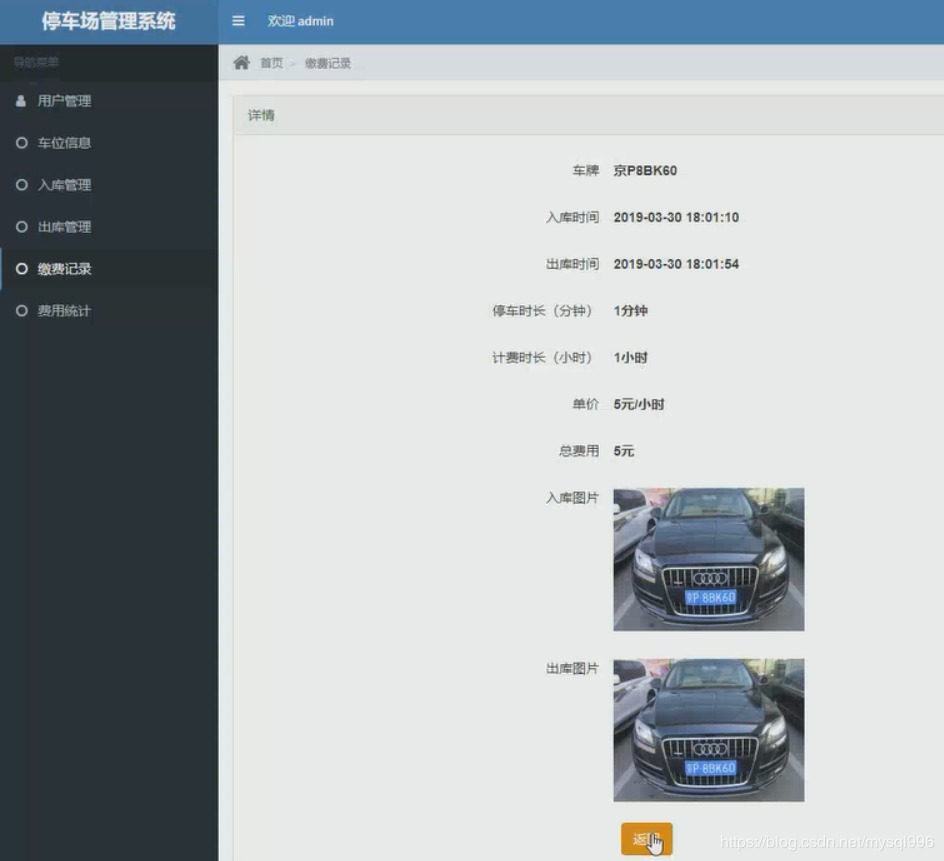Click the 详情 panel heading

coord(261,115)
